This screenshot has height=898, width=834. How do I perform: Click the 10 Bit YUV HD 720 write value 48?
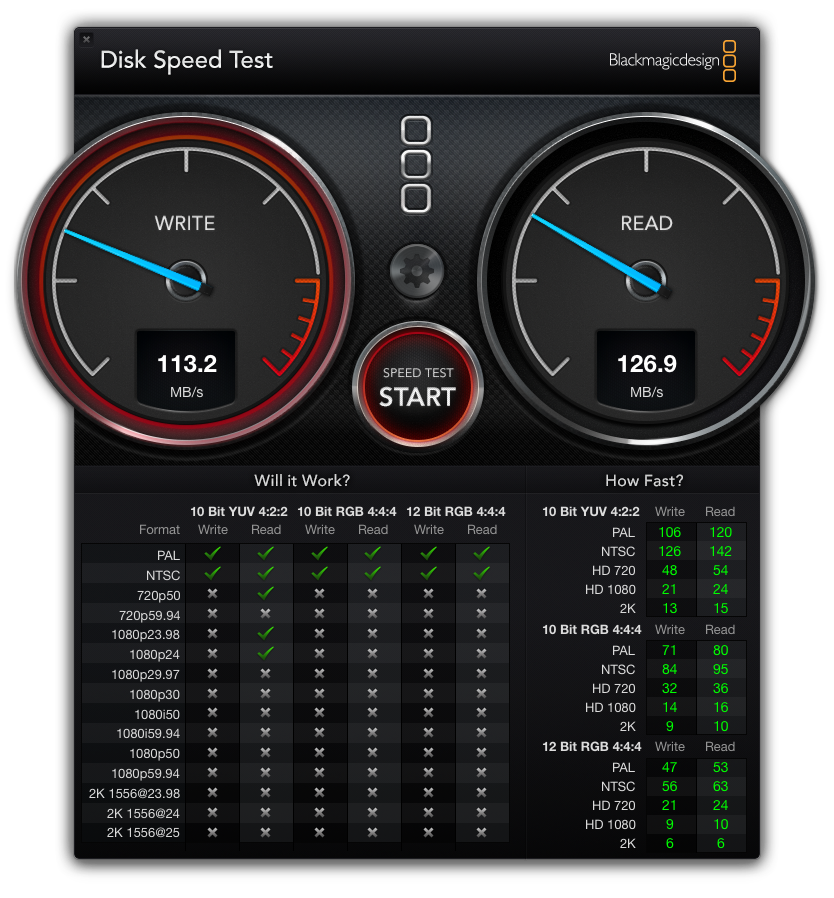[670, 570]
